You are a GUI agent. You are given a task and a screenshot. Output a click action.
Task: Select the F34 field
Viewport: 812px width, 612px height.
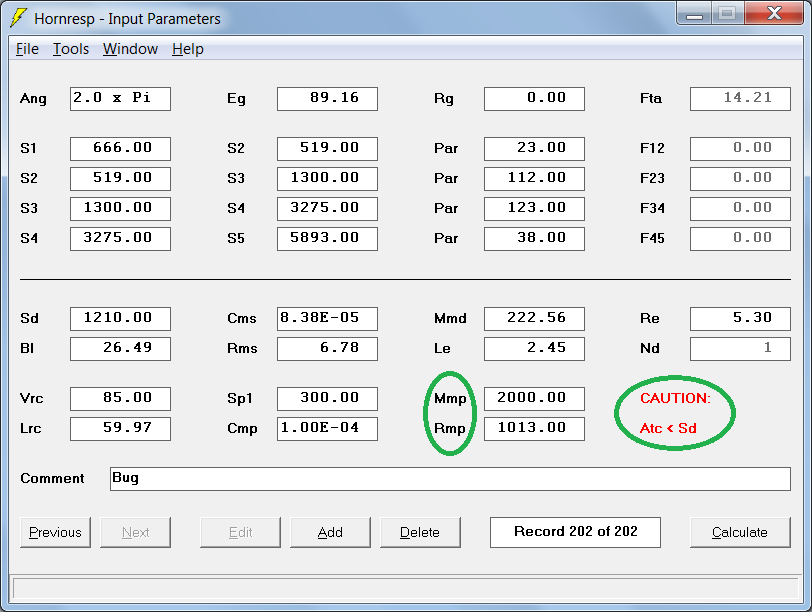740,209
